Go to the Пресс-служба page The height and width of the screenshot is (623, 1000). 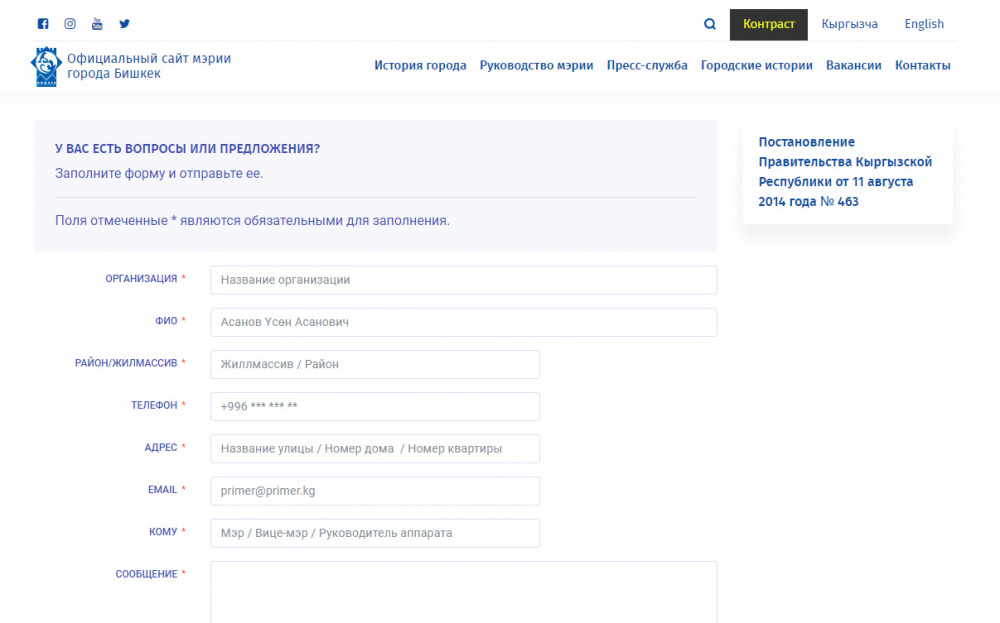[647, 65]
